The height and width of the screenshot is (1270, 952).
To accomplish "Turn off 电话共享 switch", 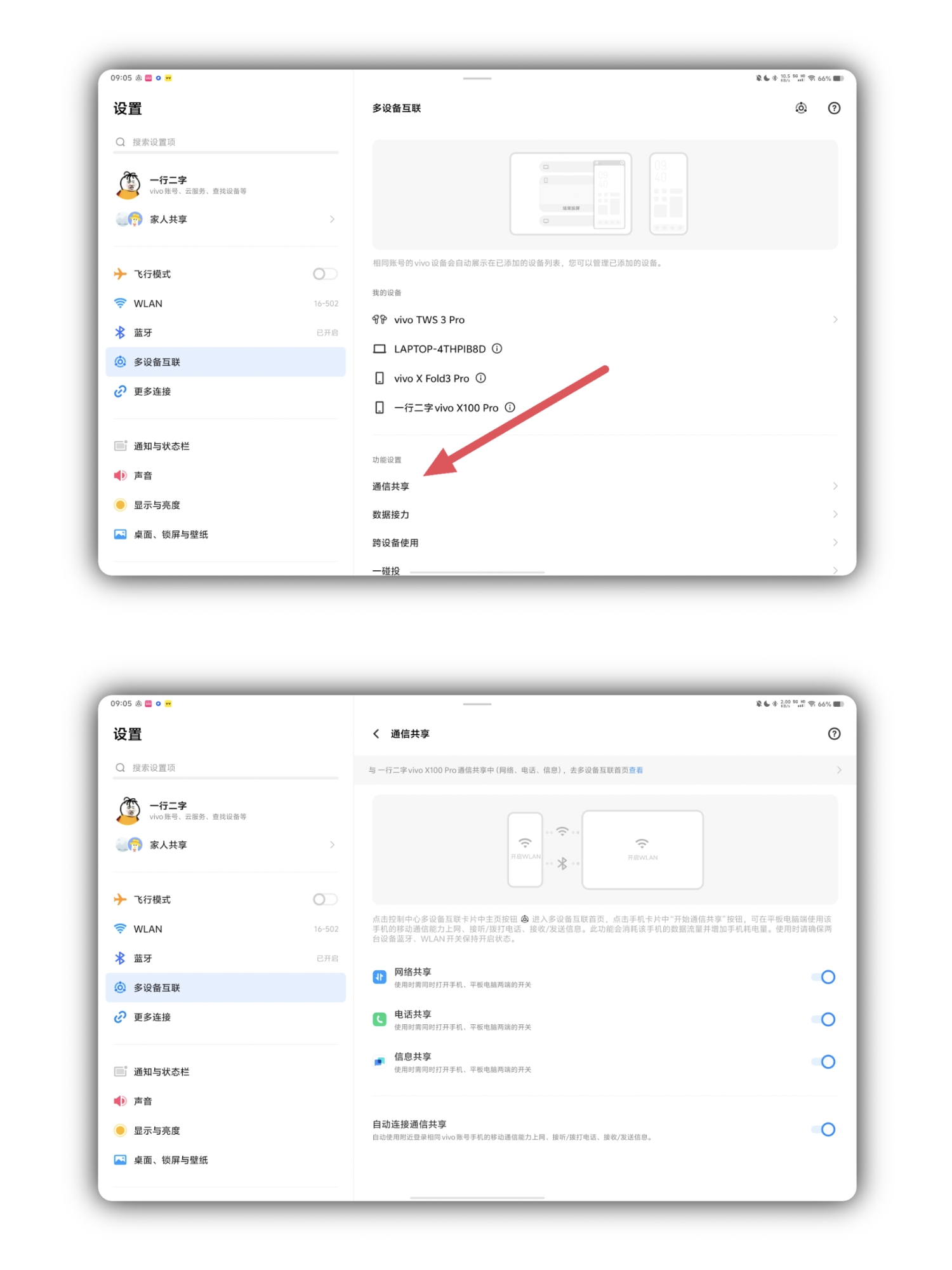I will (x=823, y=1019).
